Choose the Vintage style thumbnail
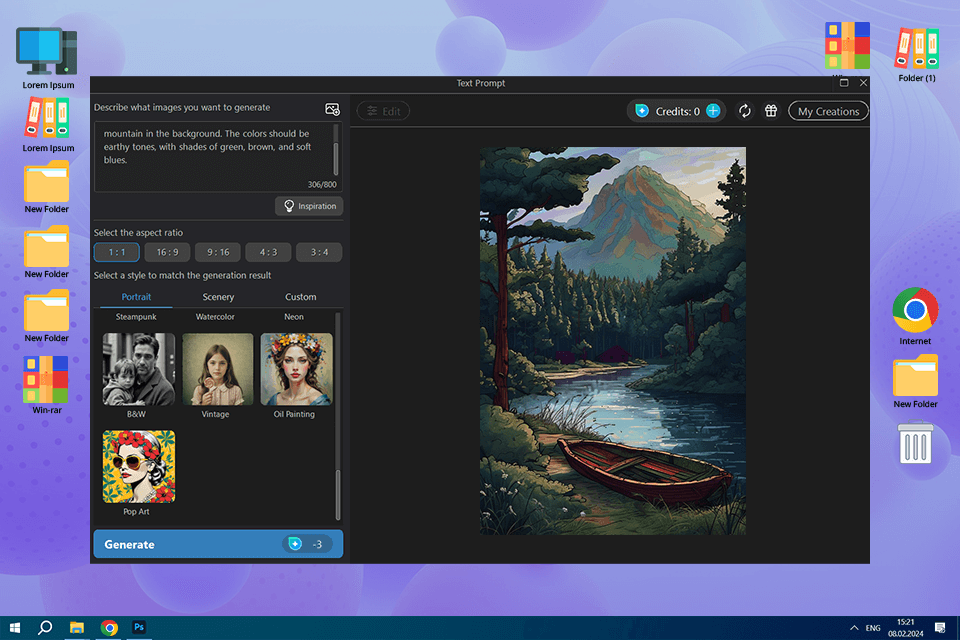960x640 pixels. tap(217, 369)
